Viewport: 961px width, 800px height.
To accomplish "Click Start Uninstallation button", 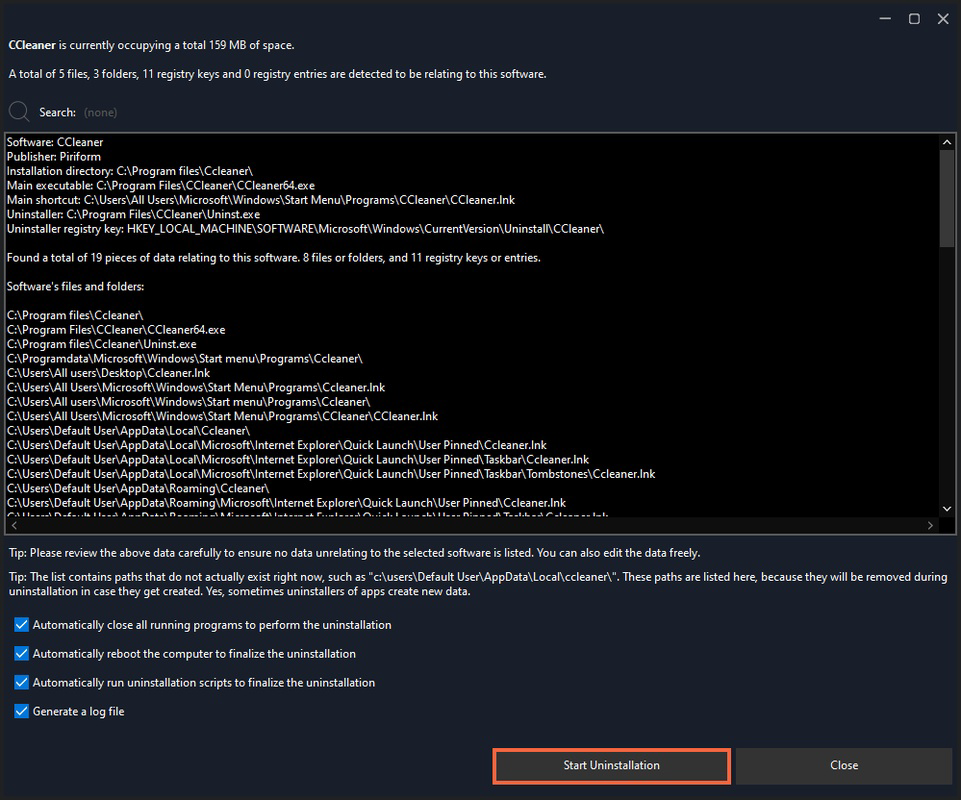I will (x=612, y=765).
